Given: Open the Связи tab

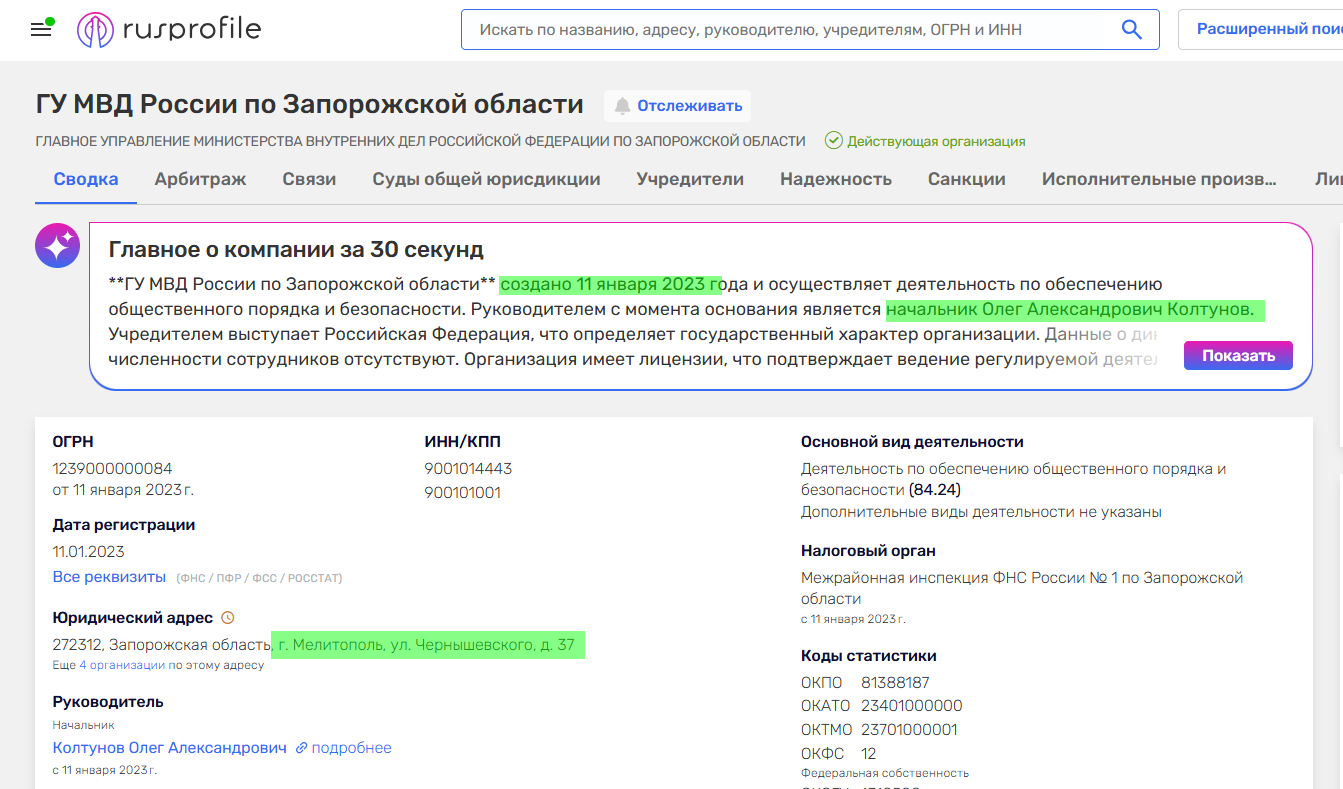Looking at the screenshot, I should click(x=309, y=180).
